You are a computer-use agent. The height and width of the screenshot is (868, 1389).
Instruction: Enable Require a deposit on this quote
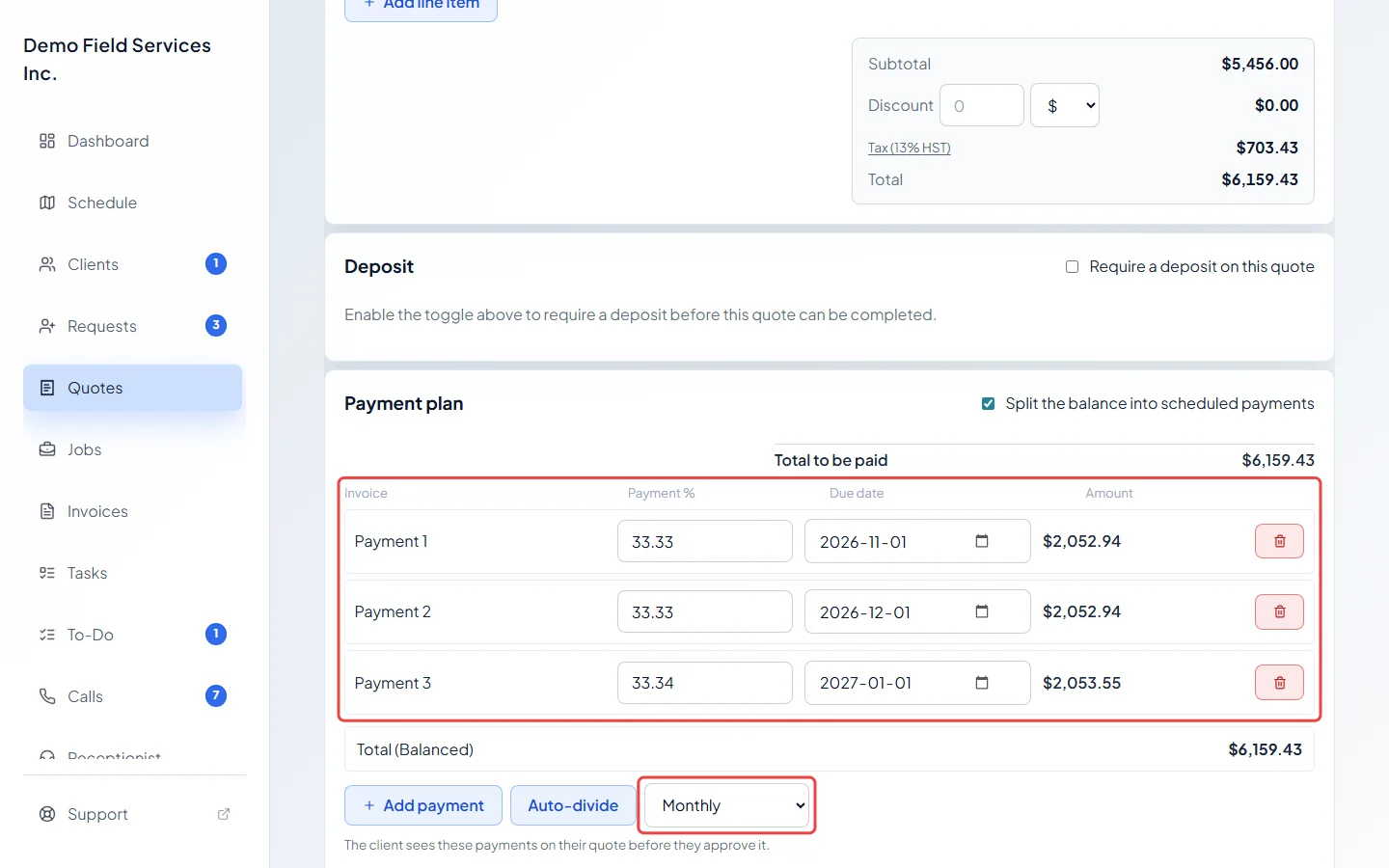pyautogui.click(x=1072, y=266)
